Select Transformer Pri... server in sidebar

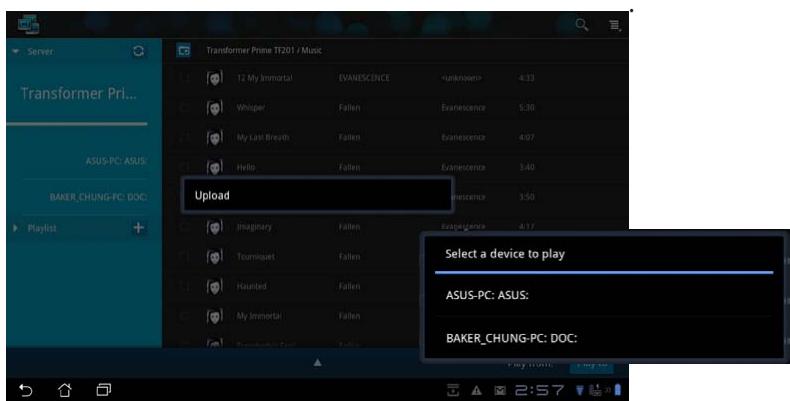78,94
